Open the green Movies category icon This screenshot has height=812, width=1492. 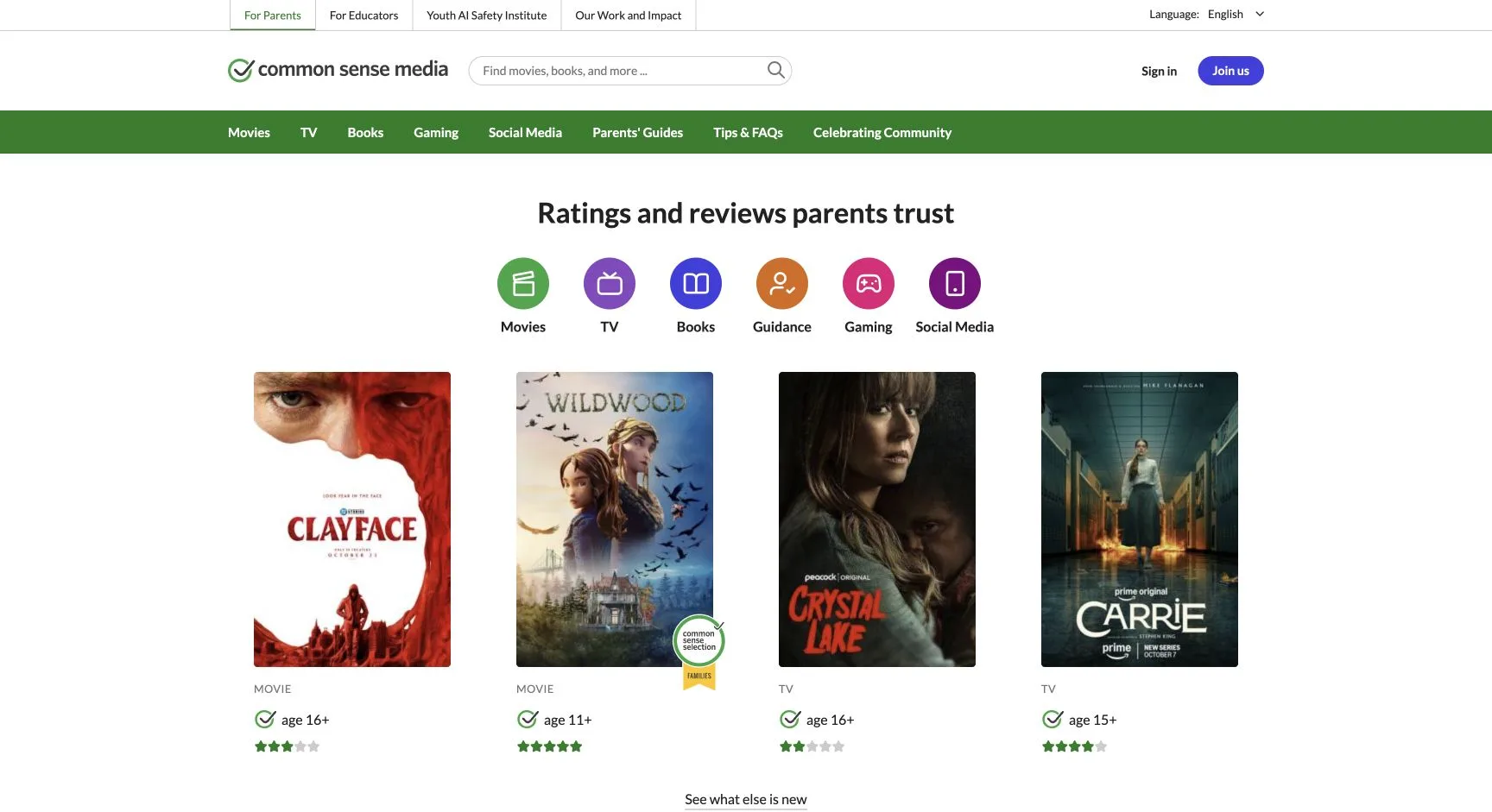523,283
